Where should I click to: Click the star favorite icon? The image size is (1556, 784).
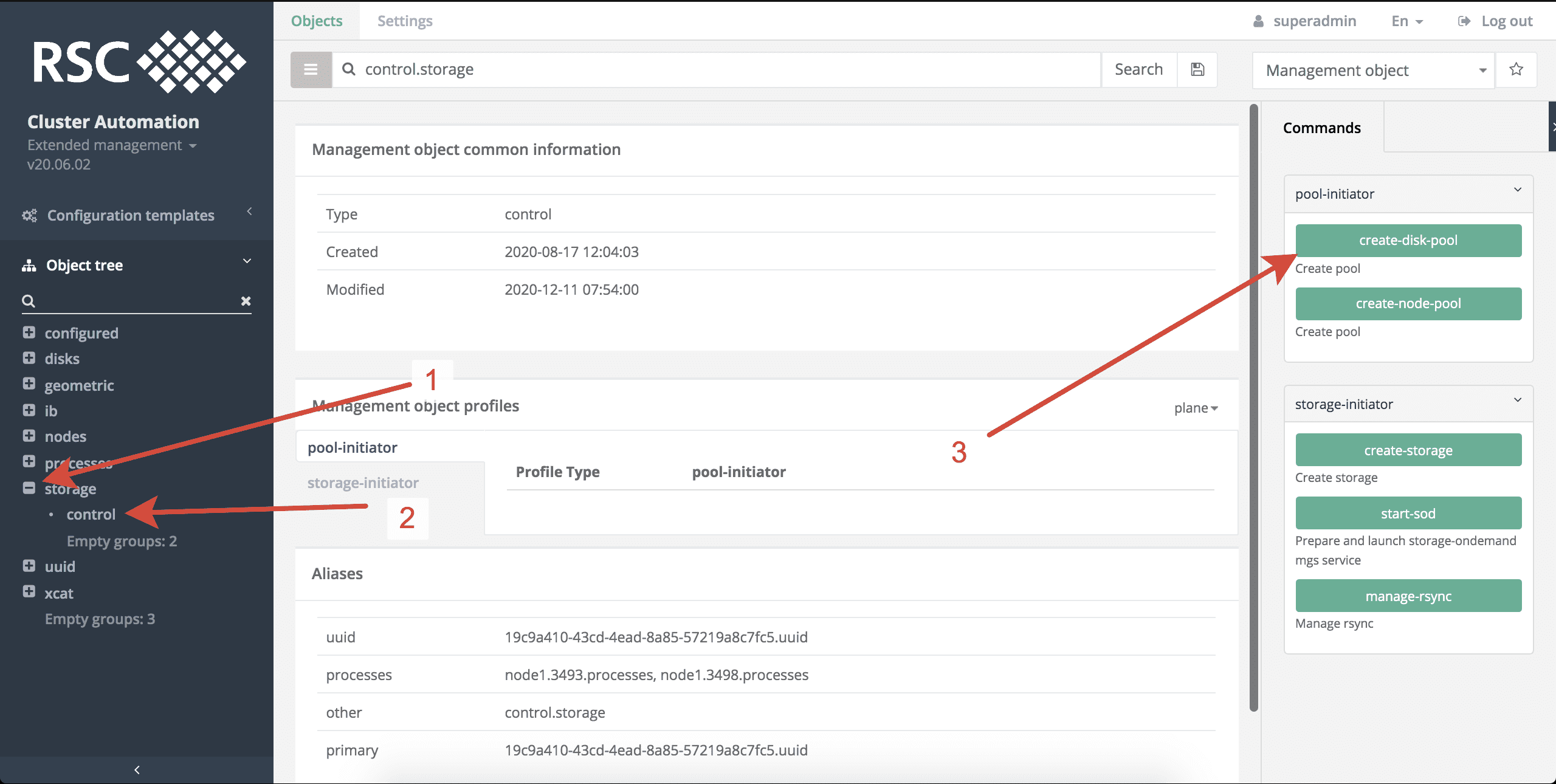pos(1516,69)
